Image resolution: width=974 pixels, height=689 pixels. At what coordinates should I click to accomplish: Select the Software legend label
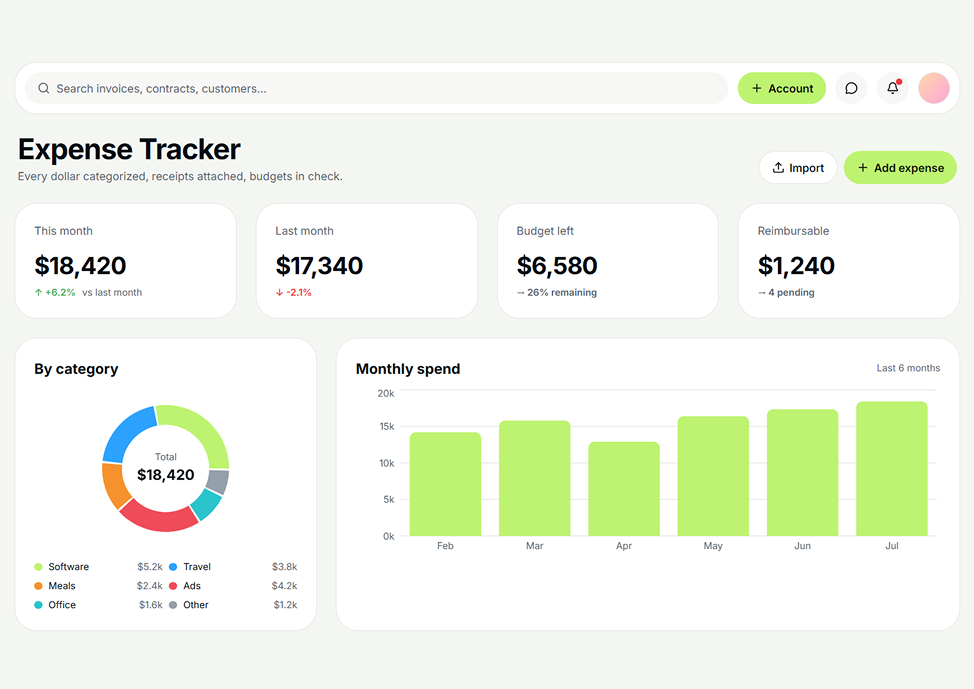(68, 567)
